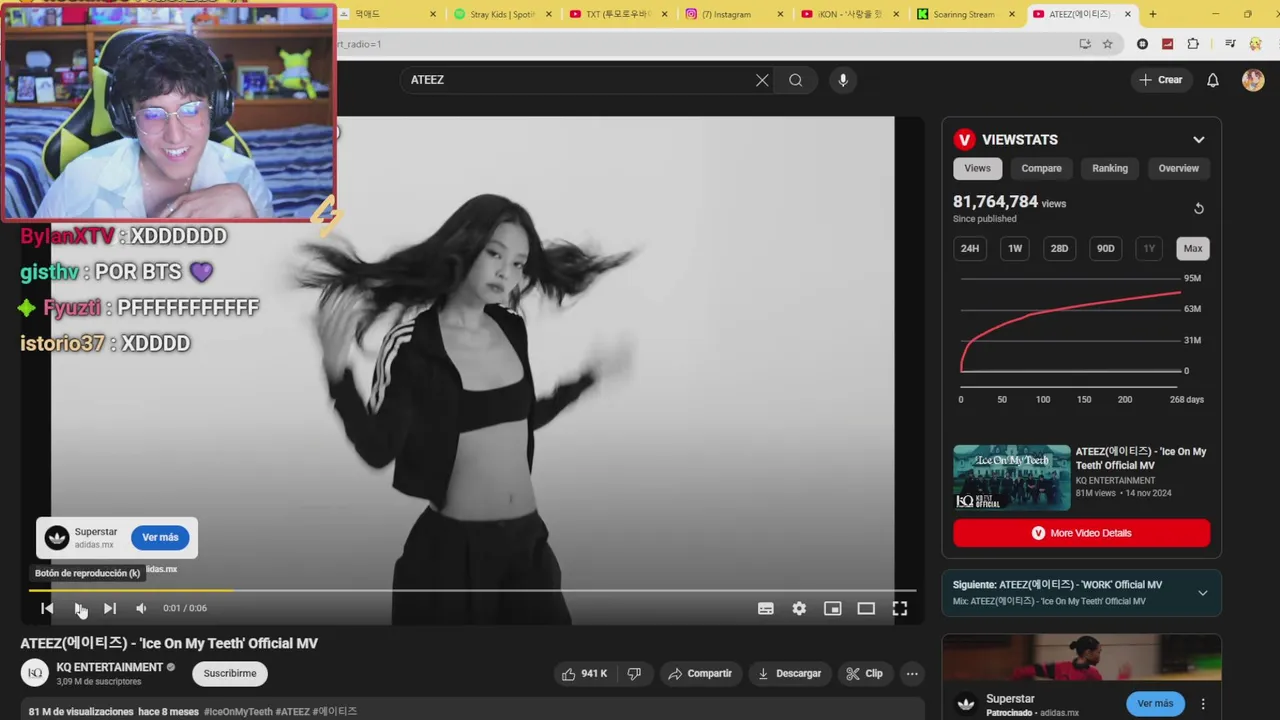Screen dimensions: 1280x720
Task: Click the Suscribirme button
Action: (230, 673)
